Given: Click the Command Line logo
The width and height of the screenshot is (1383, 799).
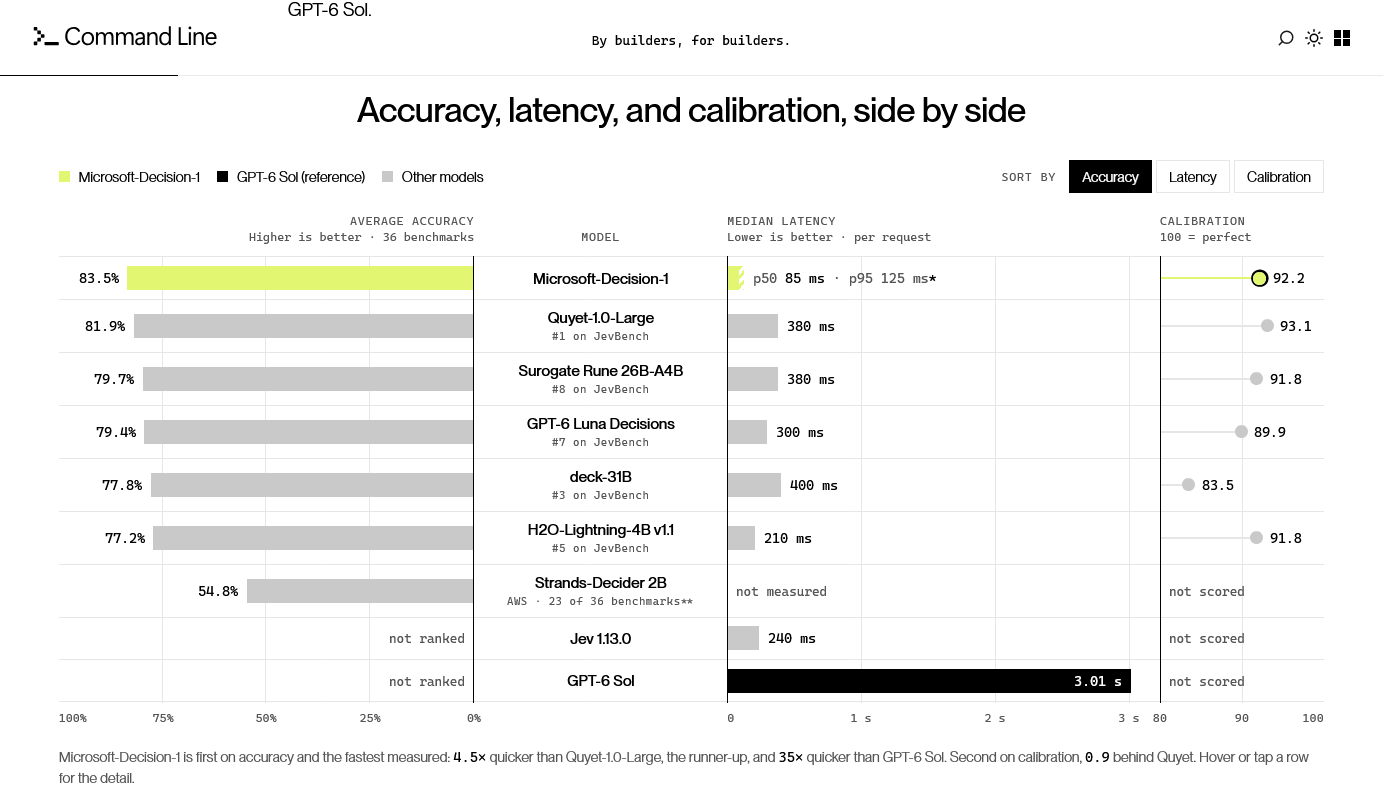Looking at the screenshot, I should (x=125, y=37).
